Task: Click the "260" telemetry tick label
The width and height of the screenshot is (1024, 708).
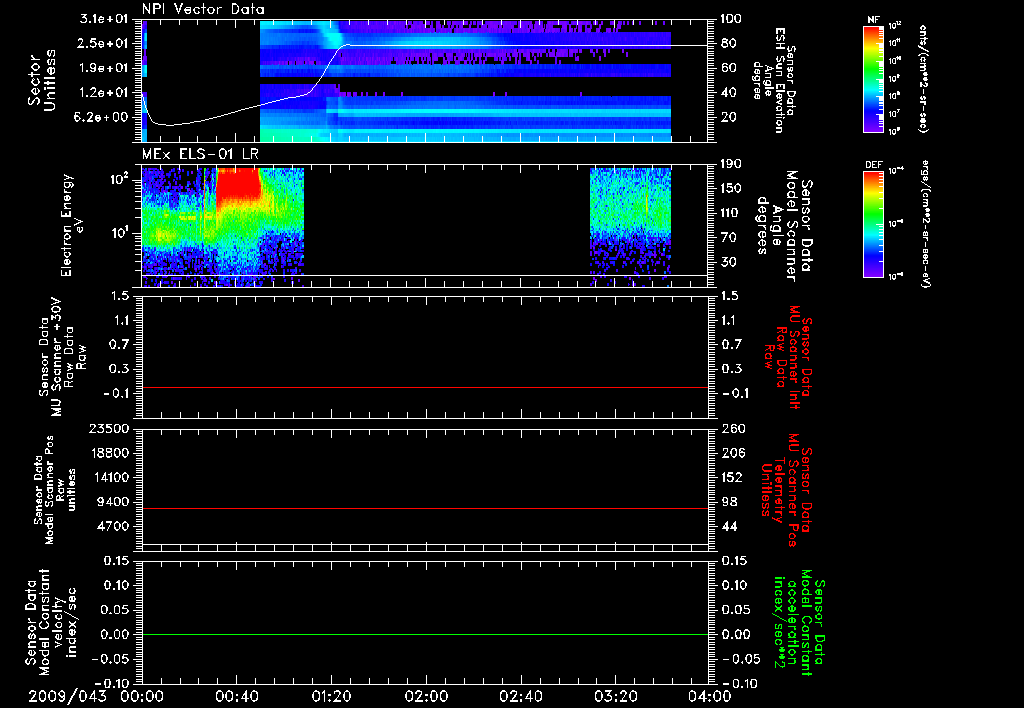Action: point(731,428)
